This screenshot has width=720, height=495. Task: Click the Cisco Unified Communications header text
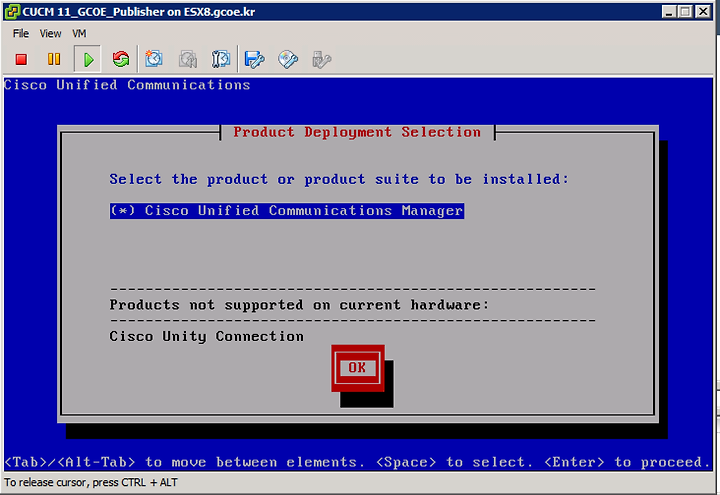point(127,85)
